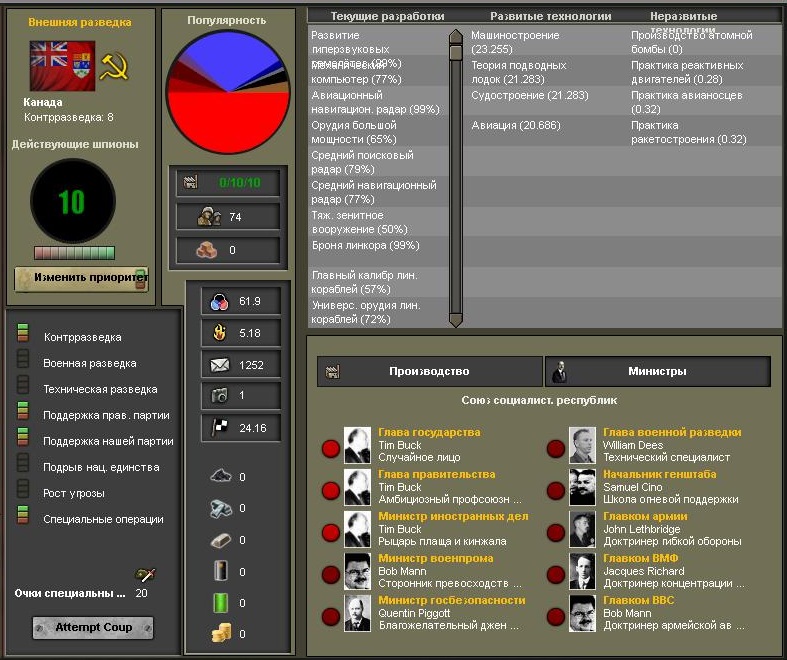Click red status dot for Глава государства
This screenshot has height=660, width=787.
click(x=331, y=449)
